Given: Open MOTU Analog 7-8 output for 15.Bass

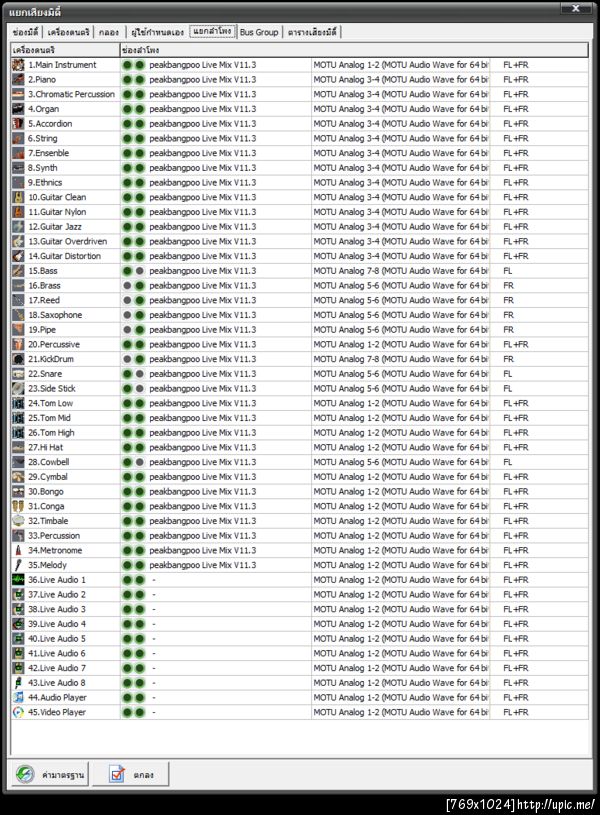Looking at the screenshot, I should [400, 271].
